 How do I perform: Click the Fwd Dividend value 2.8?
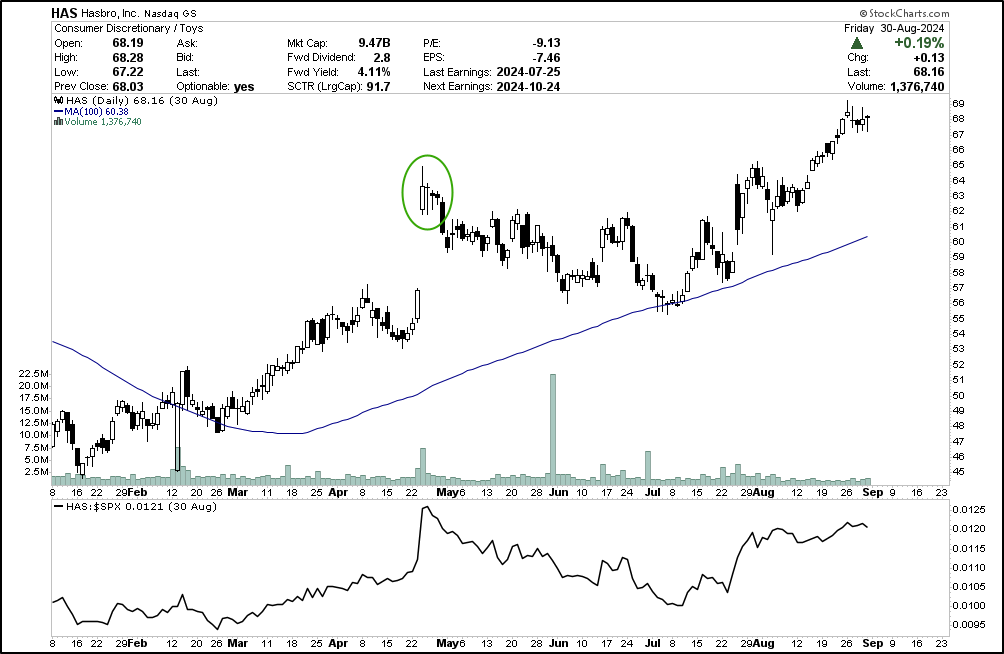coord(382,58)
